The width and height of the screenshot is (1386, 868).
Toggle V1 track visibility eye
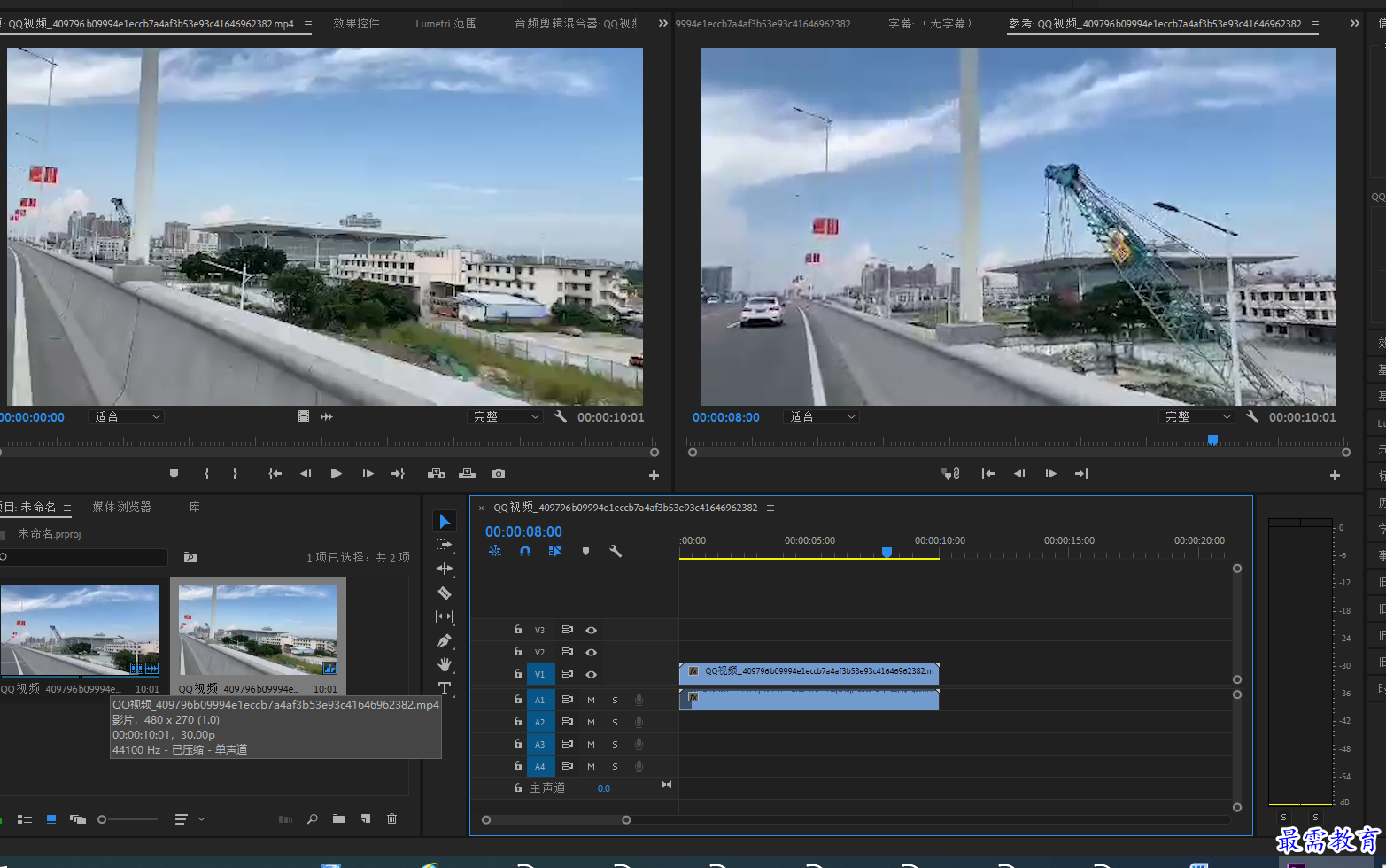[x=591, y=674]
